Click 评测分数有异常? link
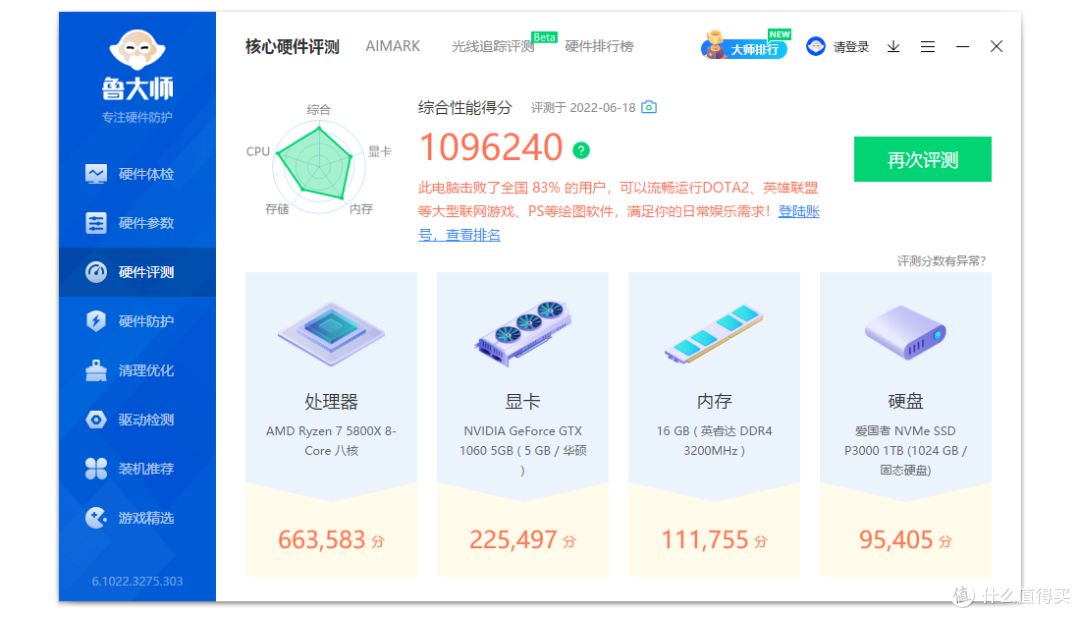1080x618 pixels. click(x=941, y=260)
